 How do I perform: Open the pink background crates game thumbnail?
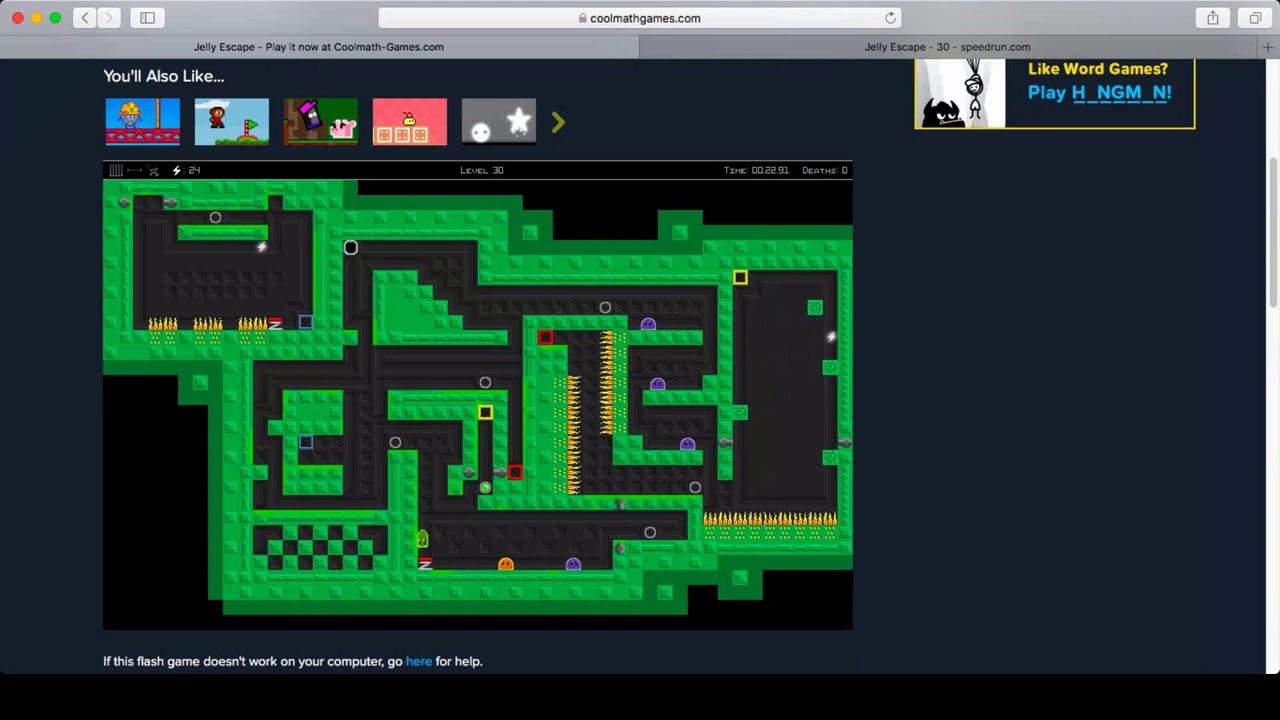coord(410,121)
